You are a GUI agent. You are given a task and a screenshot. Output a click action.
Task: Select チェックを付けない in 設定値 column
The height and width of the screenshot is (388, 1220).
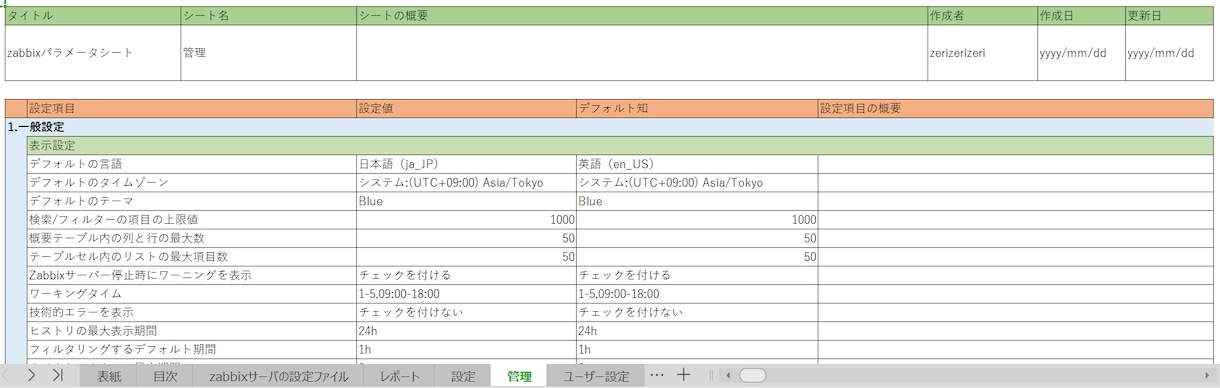[466, 312]
